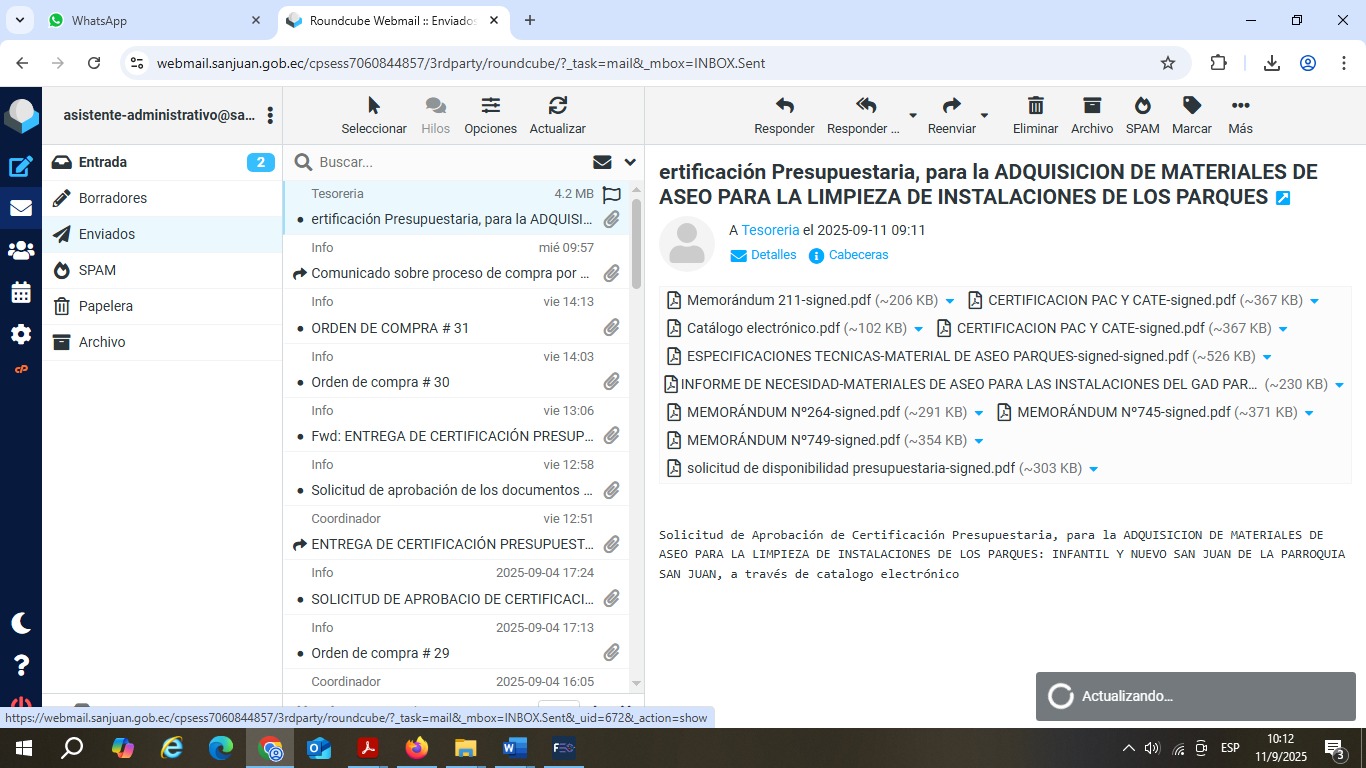Click the Buscar search field
The image size is (1366, 768).
click(450, 162)
